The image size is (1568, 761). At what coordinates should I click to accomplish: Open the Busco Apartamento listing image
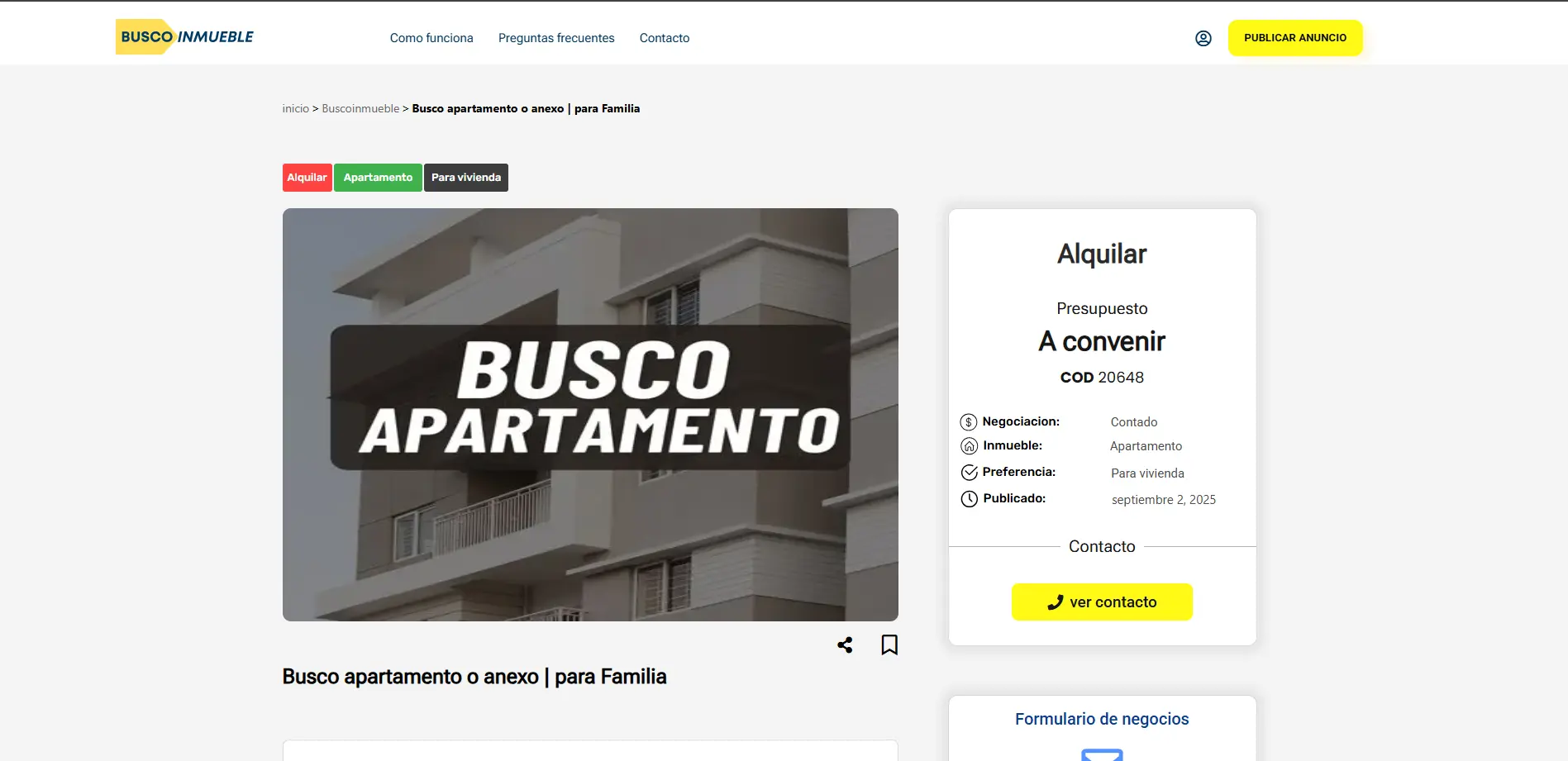[590, 414]
